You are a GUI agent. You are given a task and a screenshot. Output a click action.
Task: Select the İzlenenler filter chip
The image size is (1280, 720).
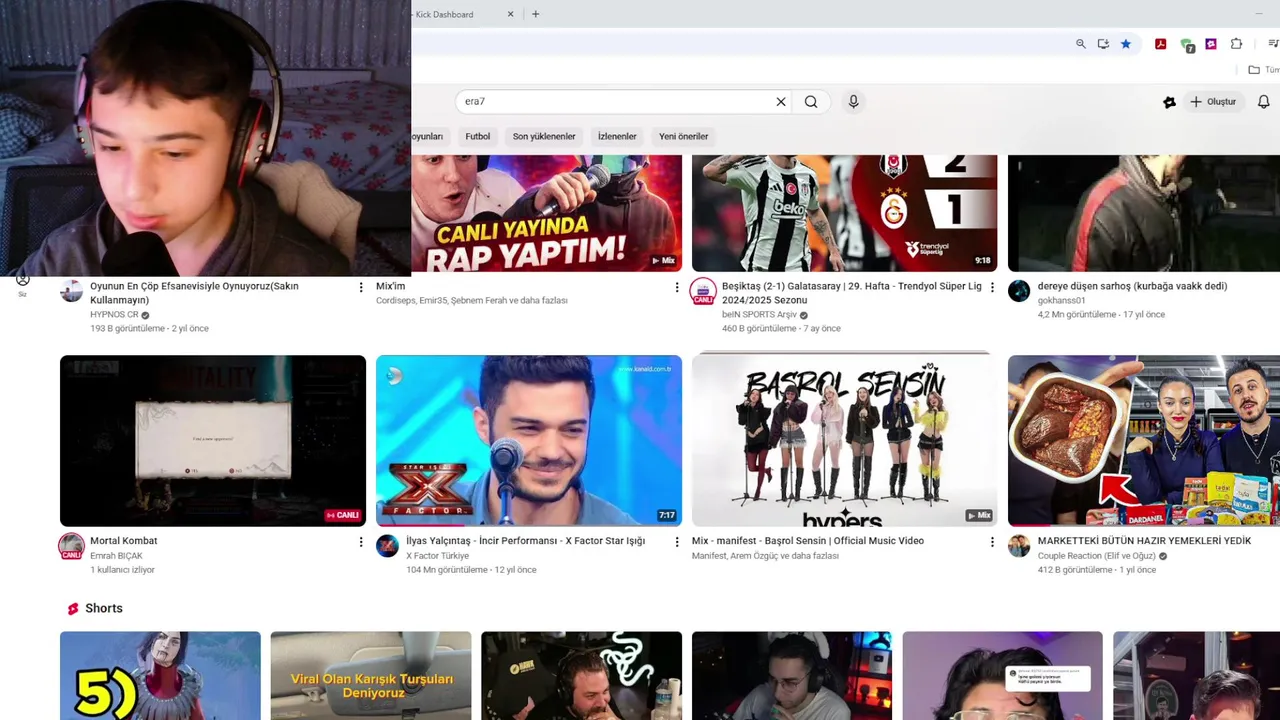617,136
